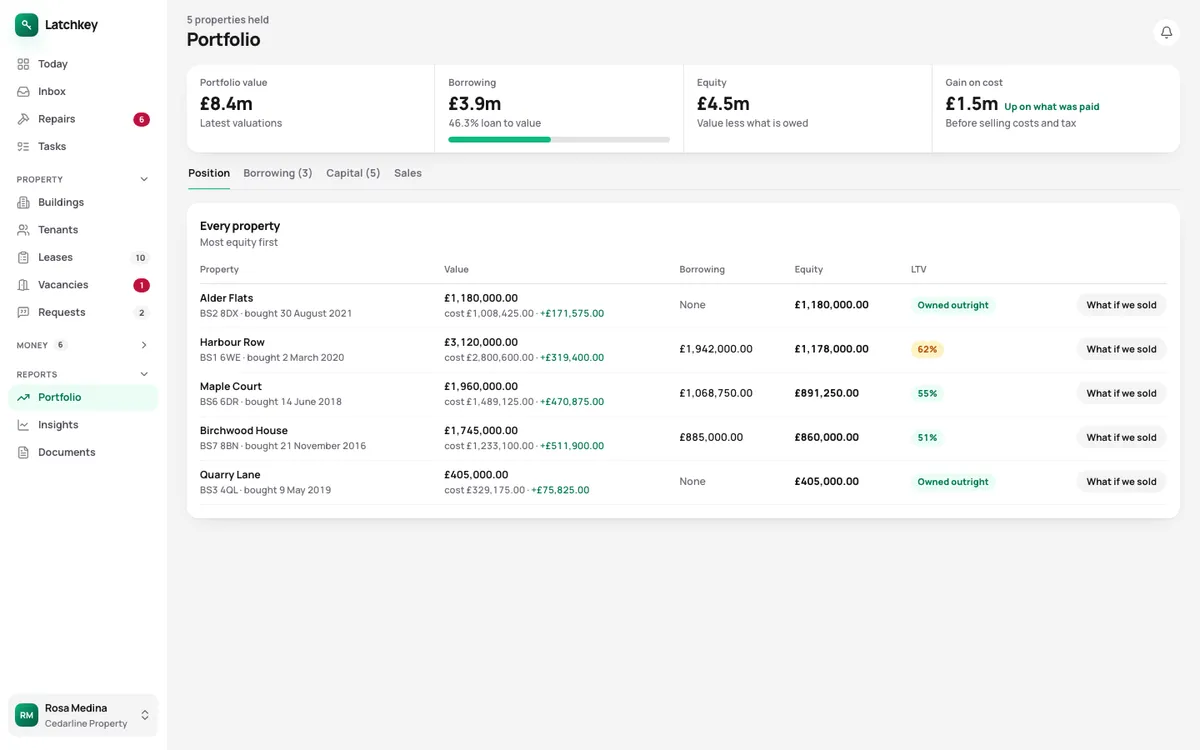Switch to the Borrowing (3) tab
This screenshot has height=750, width=1200.
click(x=278, y=173)
